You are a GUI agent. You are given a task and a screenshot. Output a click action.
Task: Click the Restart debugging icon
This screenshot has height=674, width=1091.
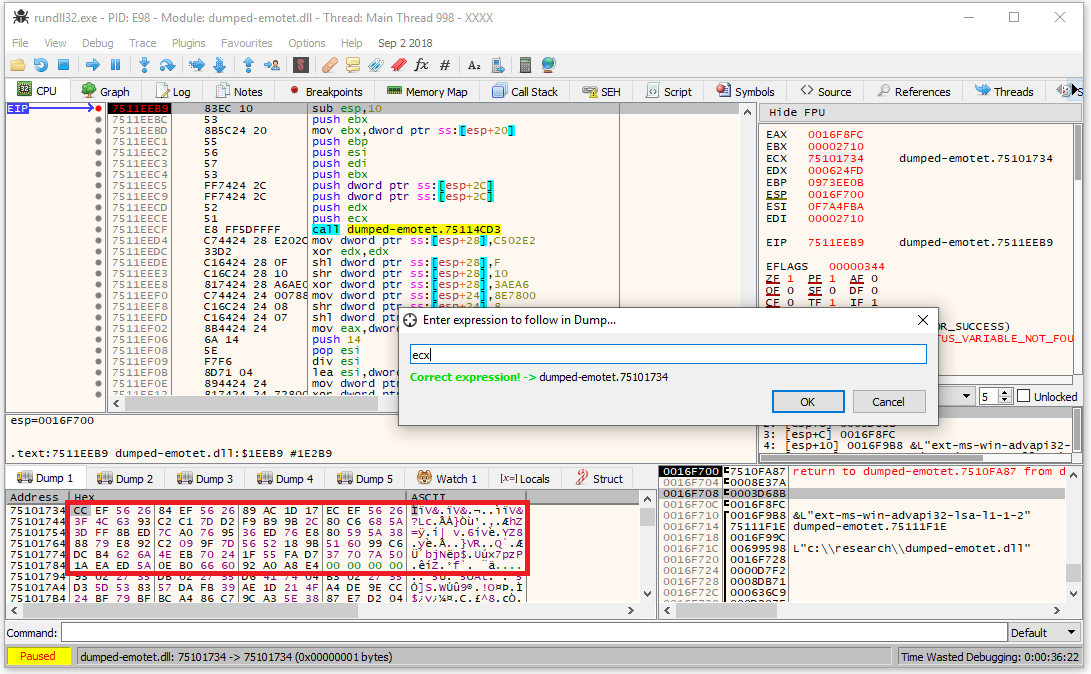tap(40, 65)
